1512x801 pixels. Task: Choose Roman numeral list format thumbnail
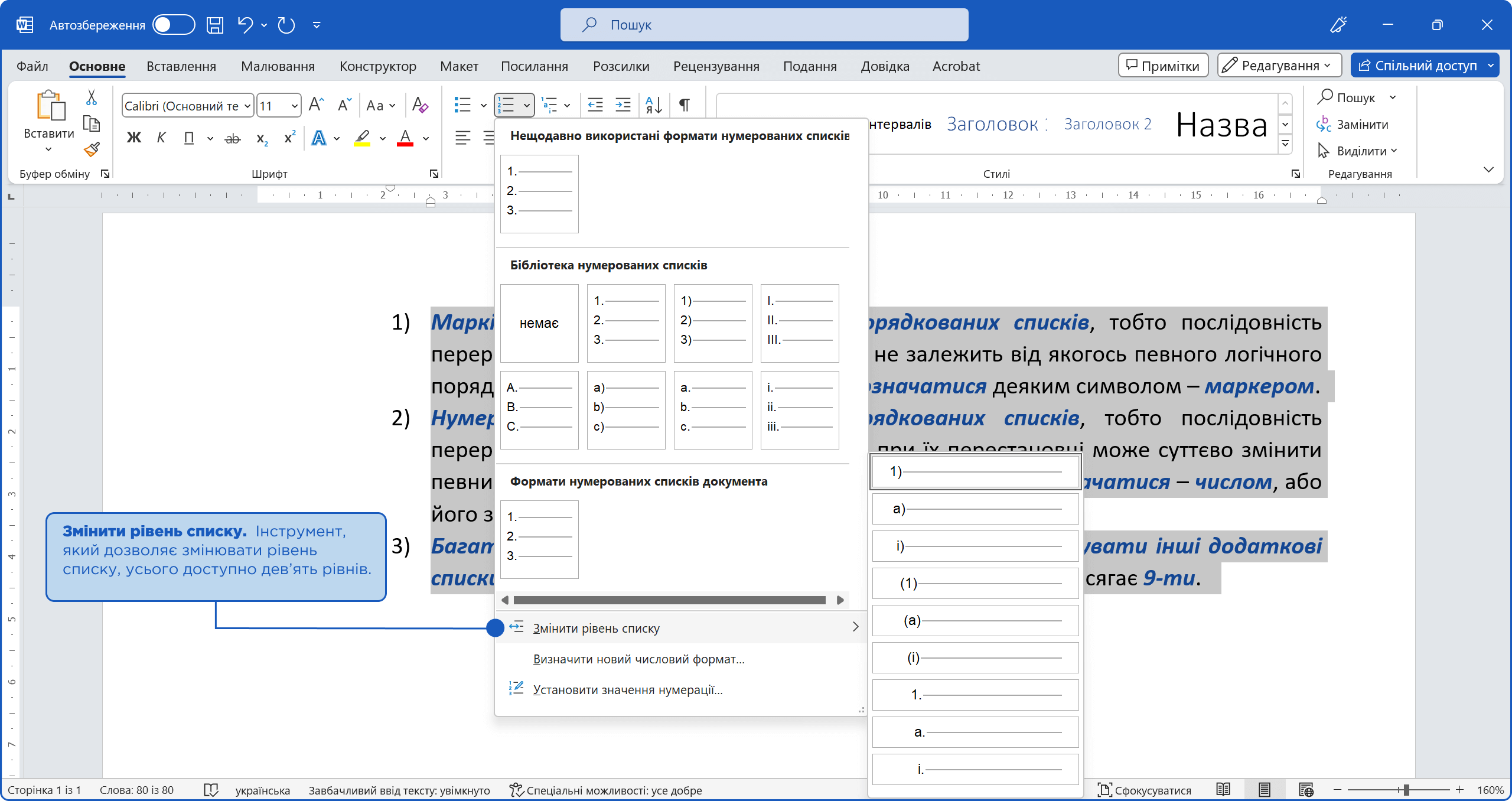[800, 323]
